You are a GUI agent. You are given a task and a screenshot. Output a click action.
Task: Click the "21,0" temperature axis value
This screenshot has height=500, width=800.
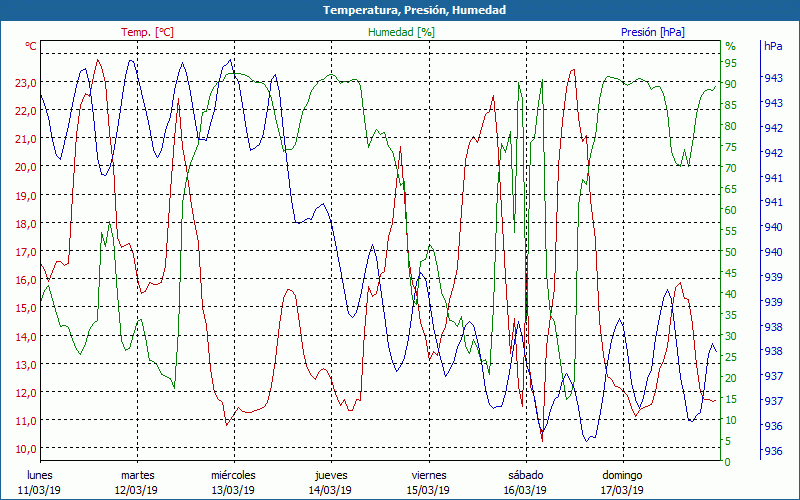pyautogui.click(x=27, y=138)
